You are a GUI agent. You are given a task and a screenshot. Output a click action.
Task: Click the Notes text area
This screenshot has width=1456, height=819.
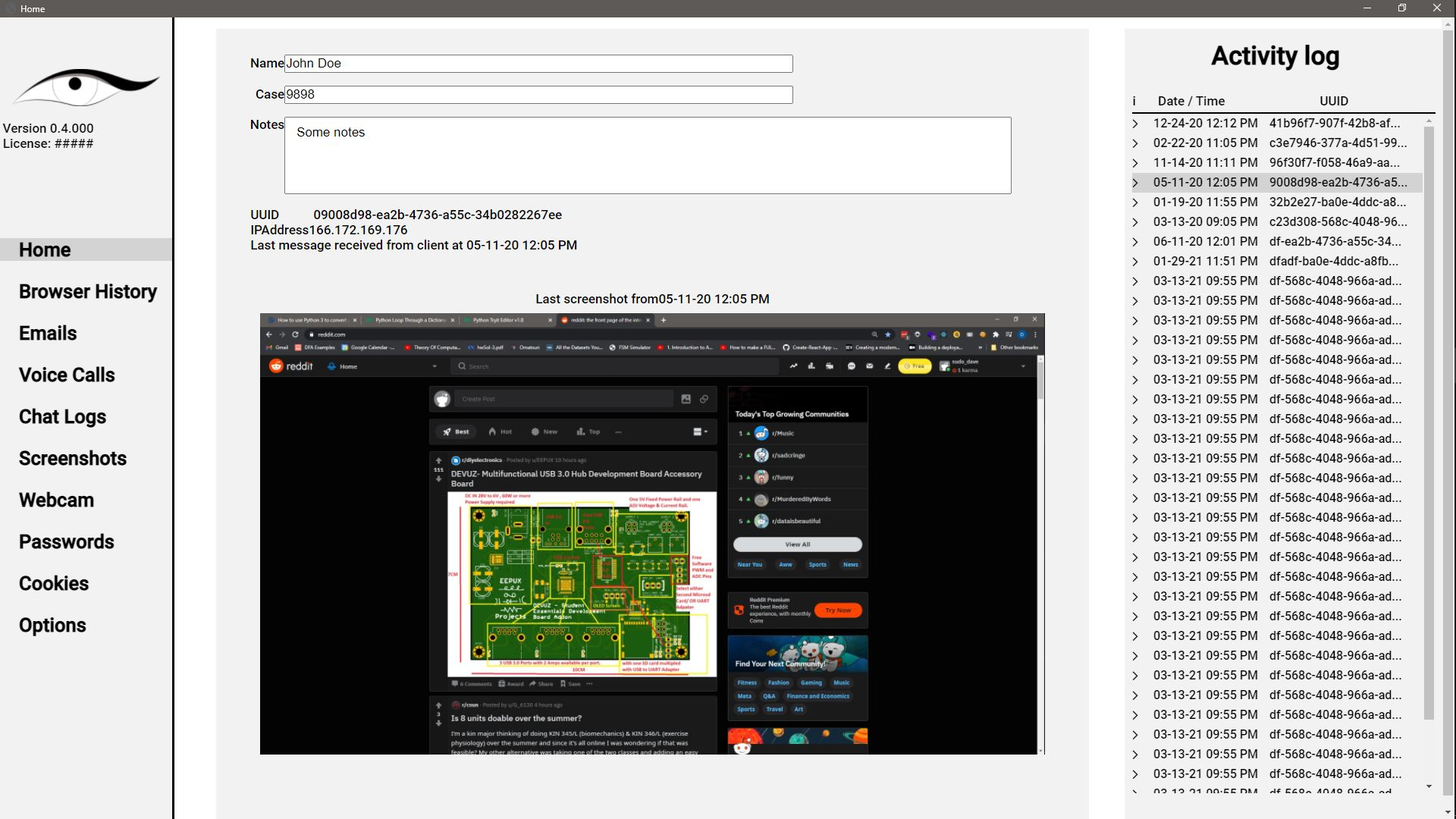pyautogui.click(x=648, y=155)
